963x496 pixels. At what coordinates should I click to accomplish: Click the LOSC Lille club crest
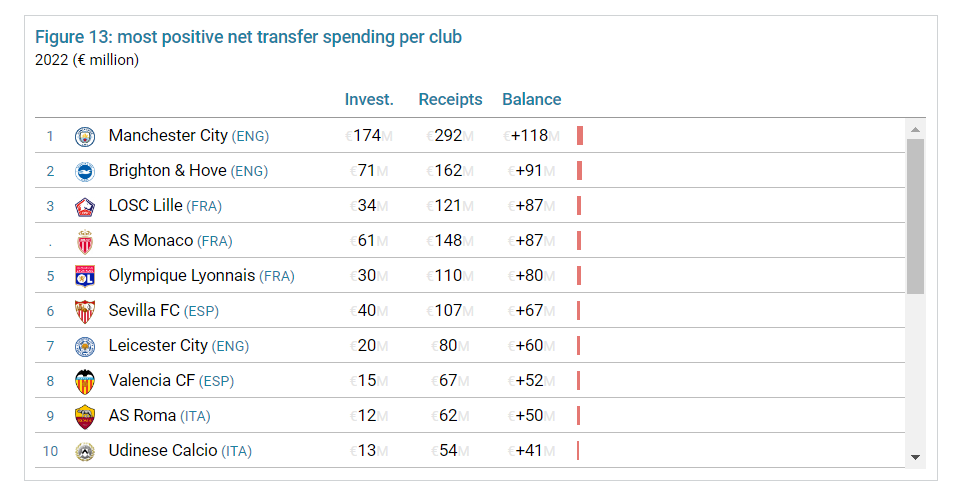(x=84, y=206)
